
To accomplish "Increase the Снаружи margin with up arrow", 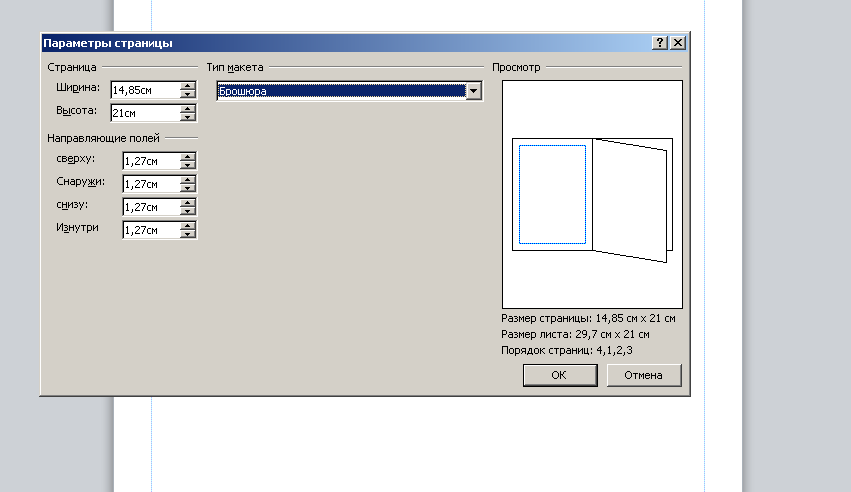I will click(188, 180).
